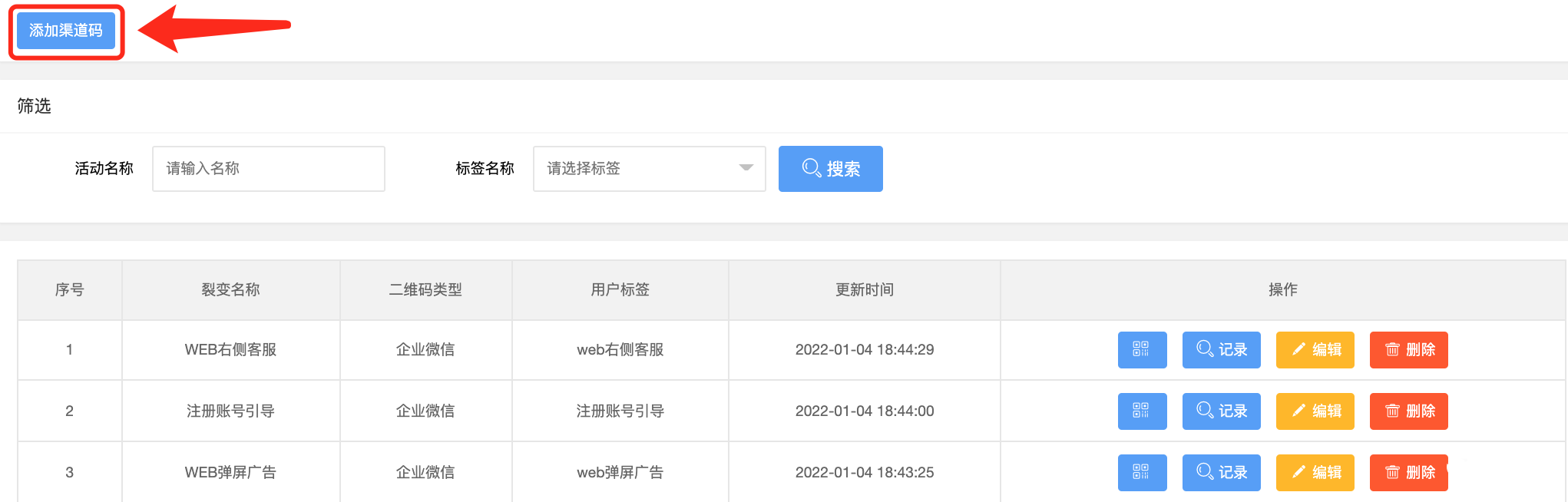Image resolution: width=1568 pixels, height=502 pixels.
Task: Click the dropdown arrow in 请选择标签
Action: tap(746, 169)
